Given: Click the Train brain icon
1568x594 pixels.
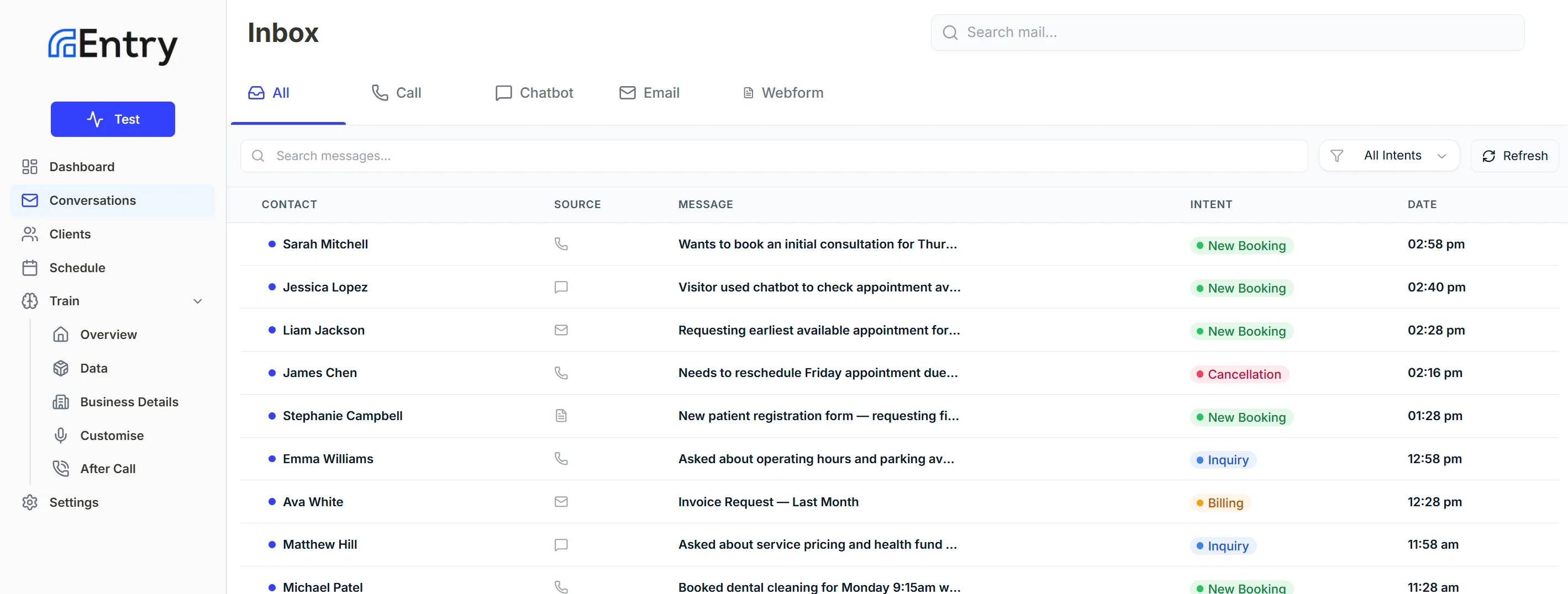Looking at the screenshot, I should click(30, 301).
